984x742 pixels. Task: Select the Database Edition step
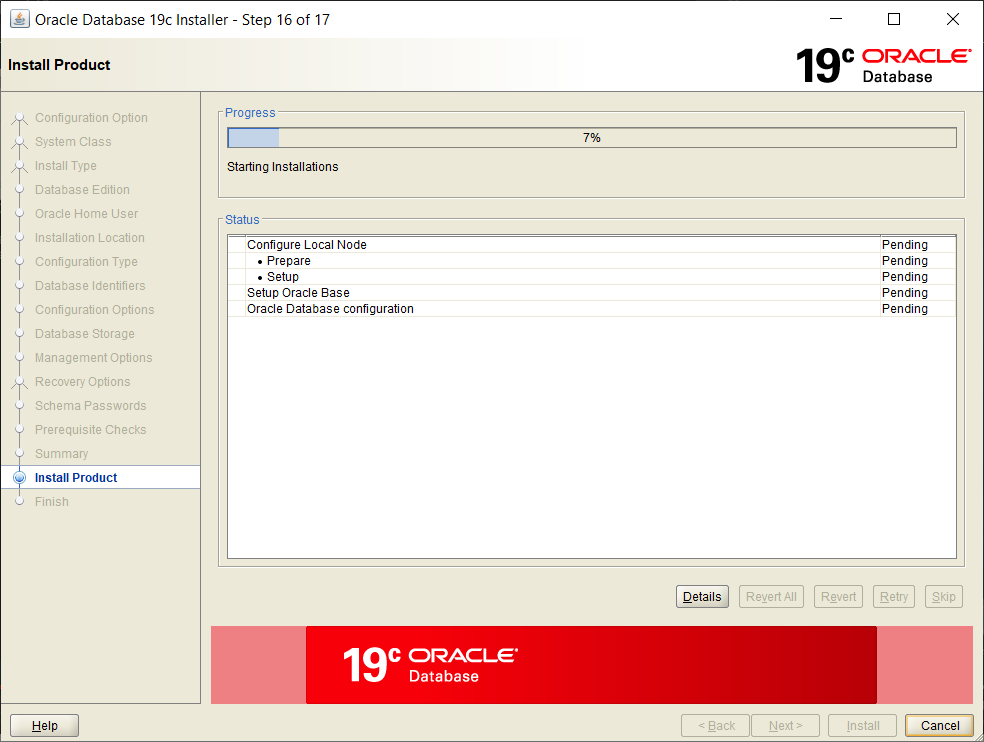pos(82,190)
